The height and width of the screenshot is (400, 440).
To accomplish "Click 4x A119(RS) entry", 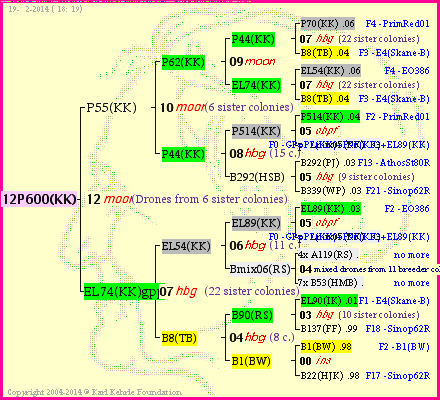I will (x=328, y=255).
